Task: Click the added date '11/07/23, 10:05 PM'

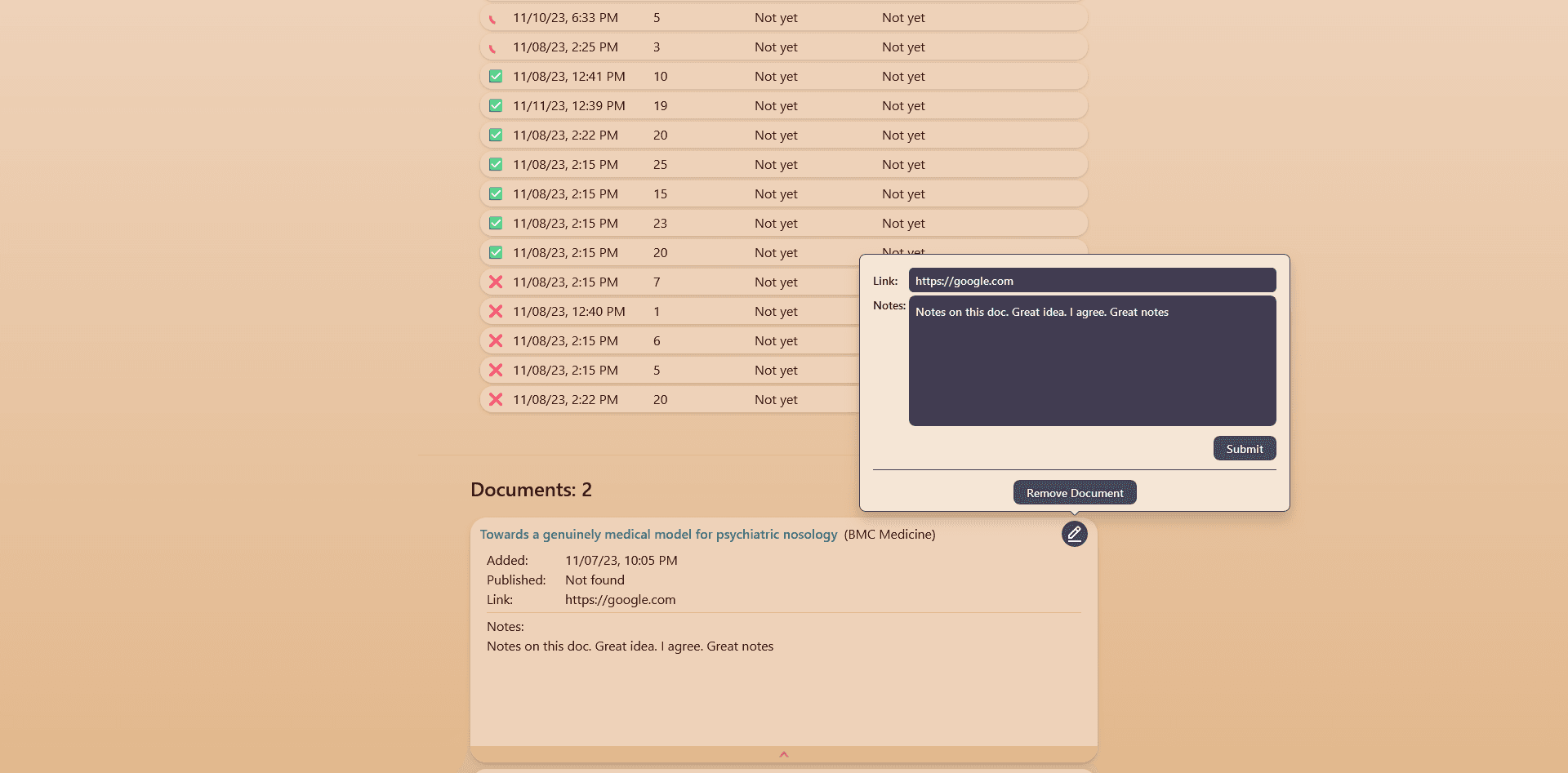Action: coord(621,561)
